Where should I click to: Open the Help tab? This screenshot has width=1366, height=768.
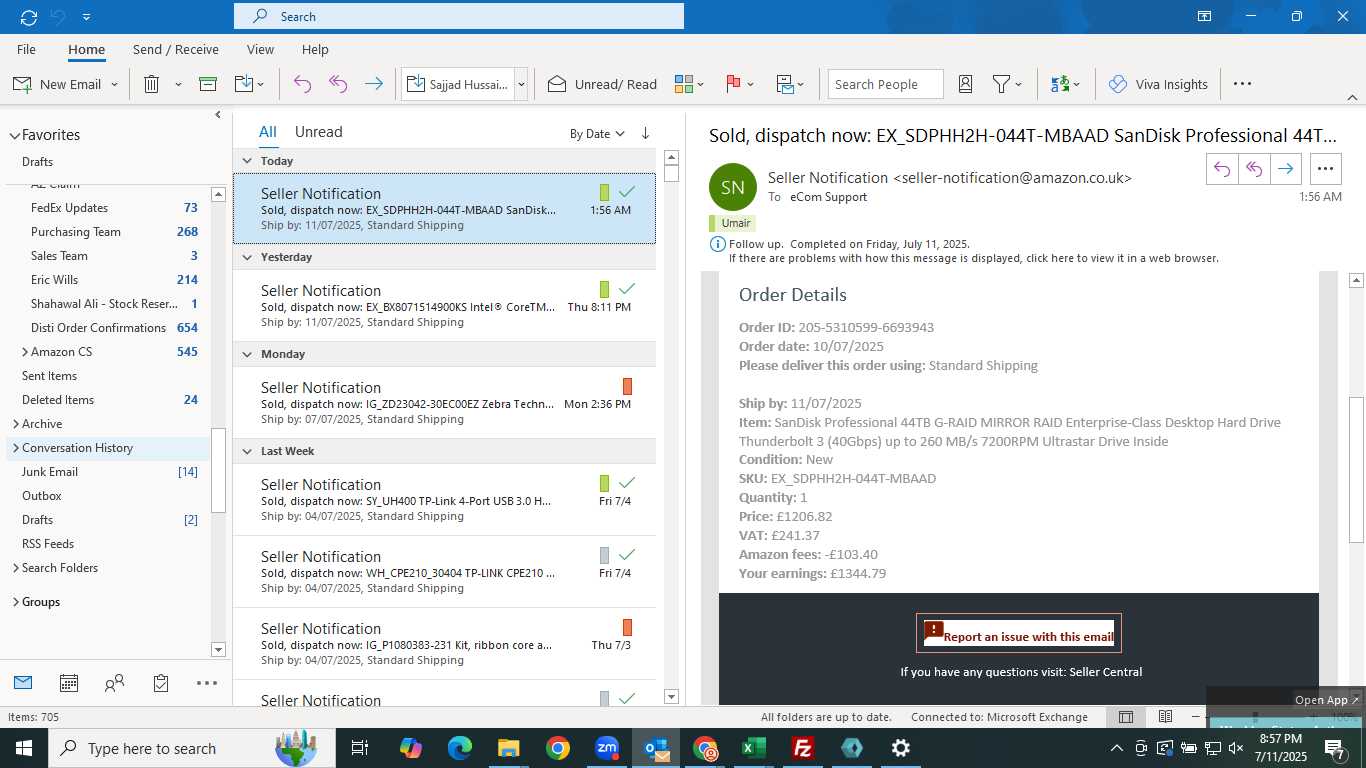(315, 49)
